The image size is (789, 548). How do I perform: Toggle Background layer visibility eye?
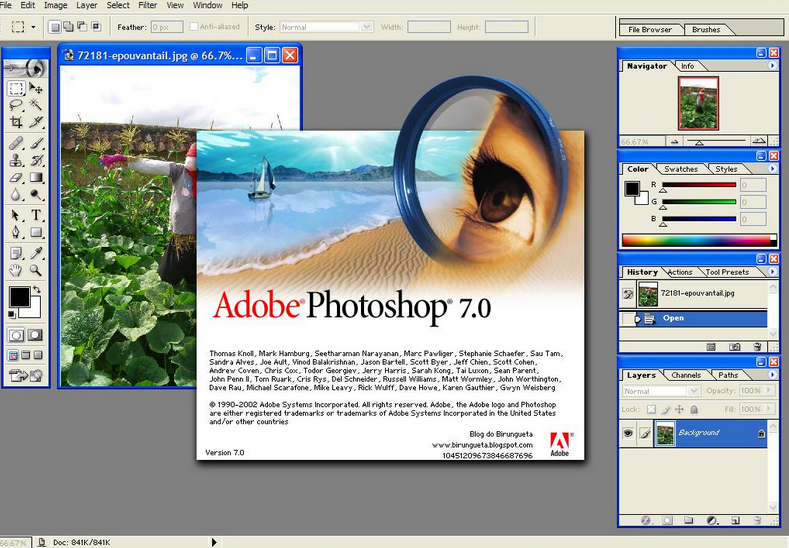(x=628, y=433)
